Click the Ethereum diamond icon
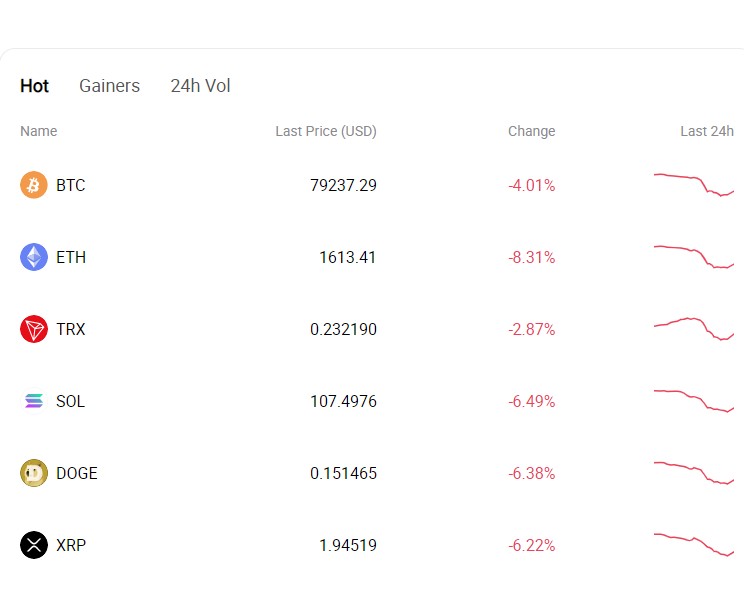This screenshot has width=744, height=591. 34,257
